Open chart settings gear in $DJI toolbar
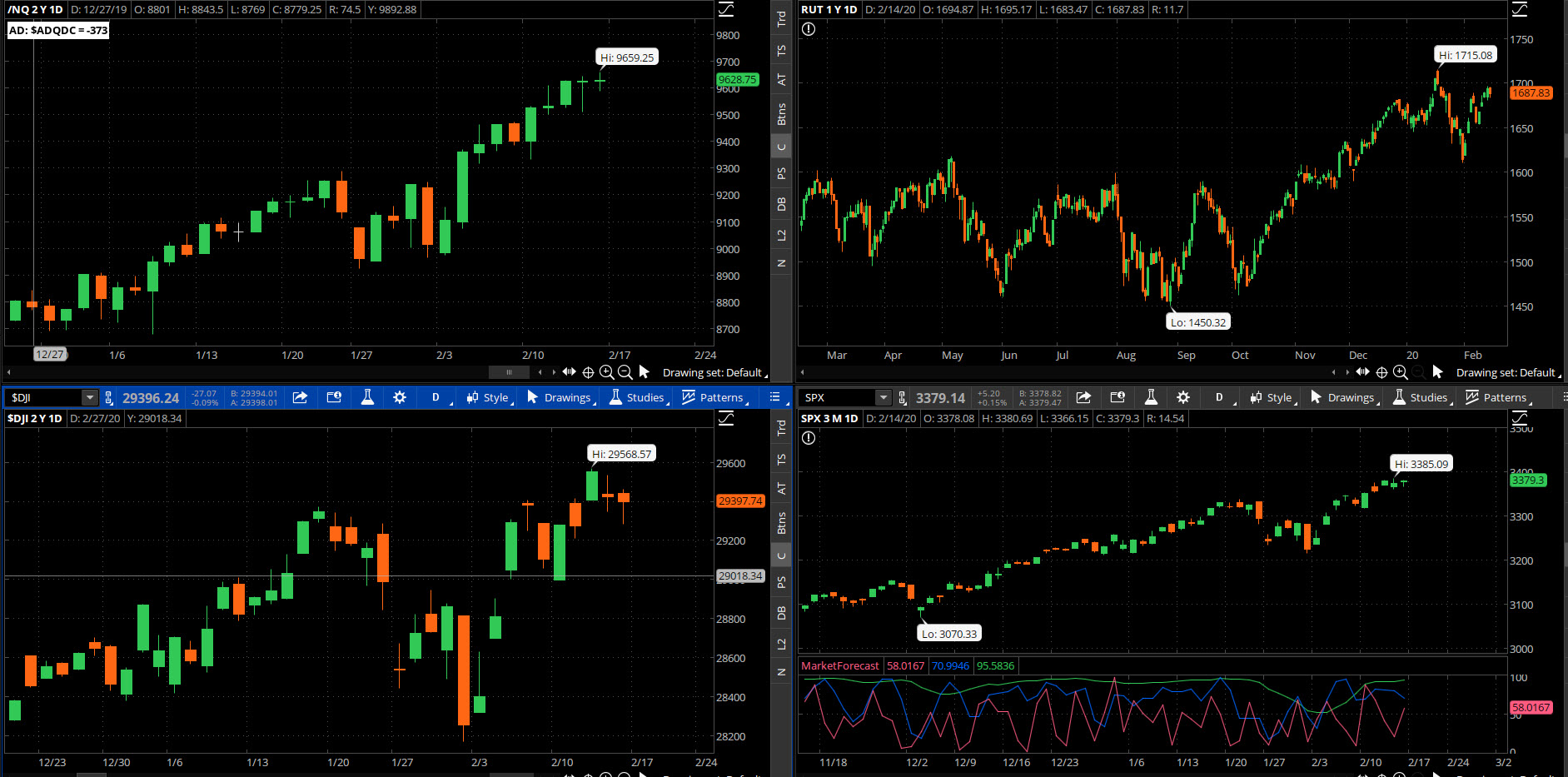 (400, 397)
